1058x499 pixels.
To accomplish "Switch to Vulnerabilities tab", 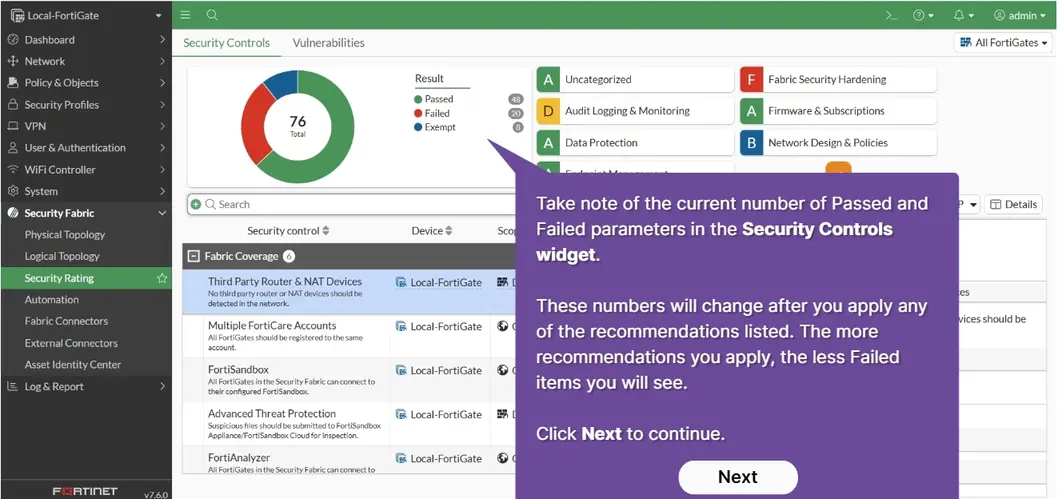I will (x=329, y=42).
